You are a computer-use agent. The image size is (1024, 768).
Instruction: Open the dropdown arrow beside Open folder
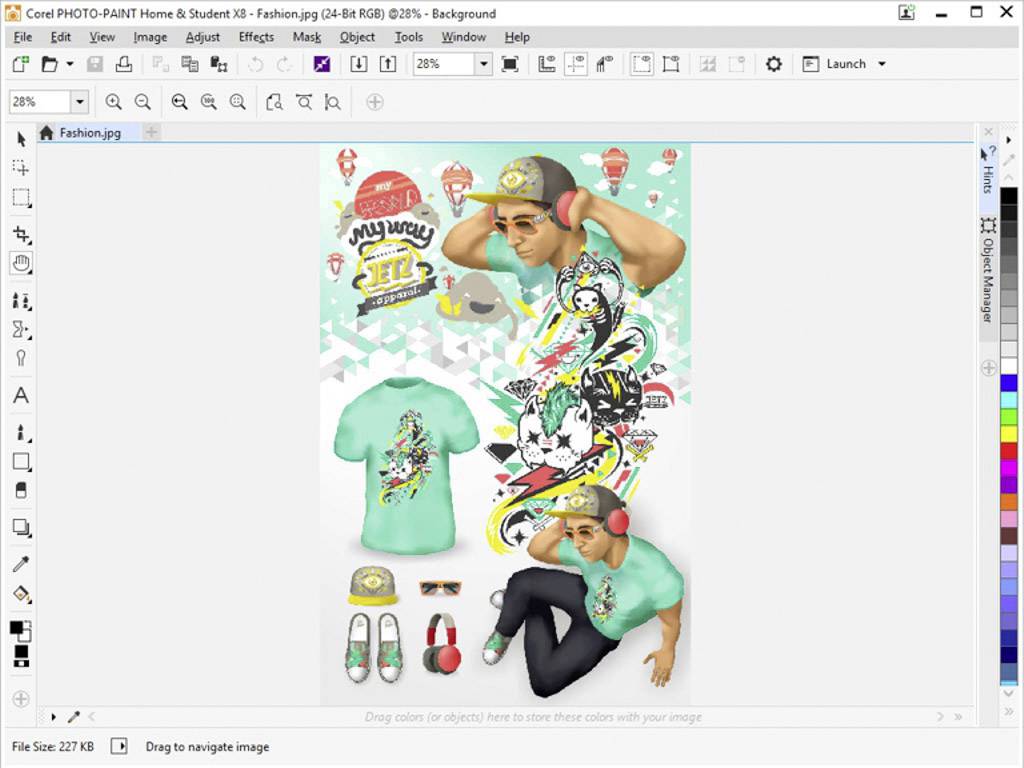click(70, 64)
